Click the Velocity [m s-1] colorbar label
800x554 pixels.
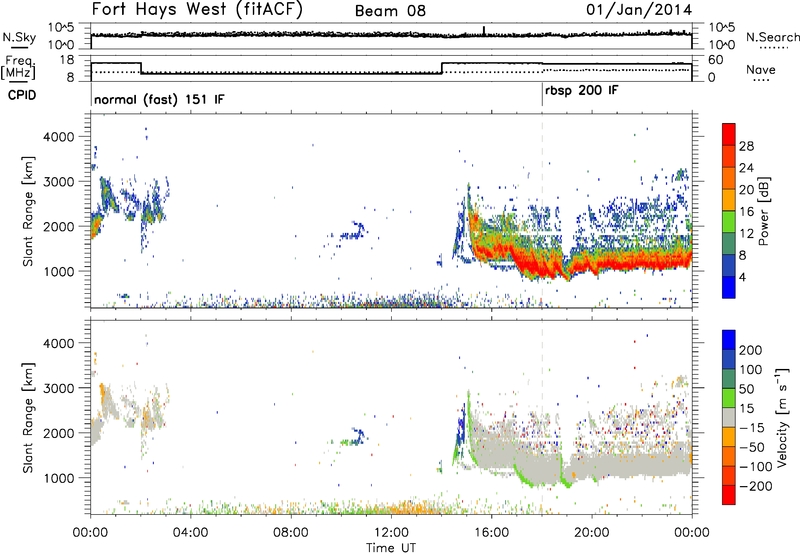(782, 417)
